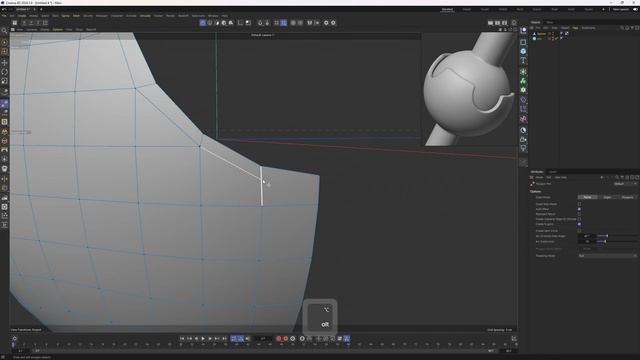Select the Sphere object in Object Manager
This screenshot has width=640, height=360.
tap(542, 34)
